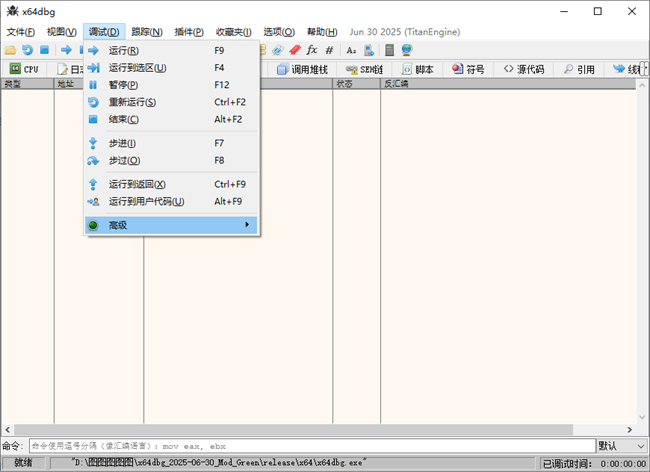650x472 pixels.
Task: Click the restart icon in toolbar
Action: click(x=27, y=49)
